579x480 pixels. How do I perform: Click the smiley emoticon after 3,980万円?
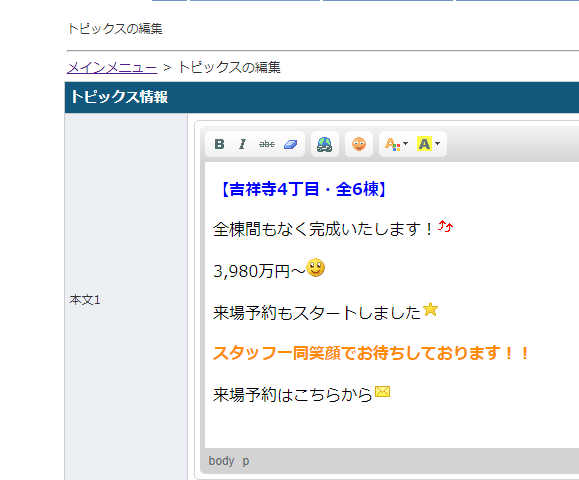pos(315,267)
